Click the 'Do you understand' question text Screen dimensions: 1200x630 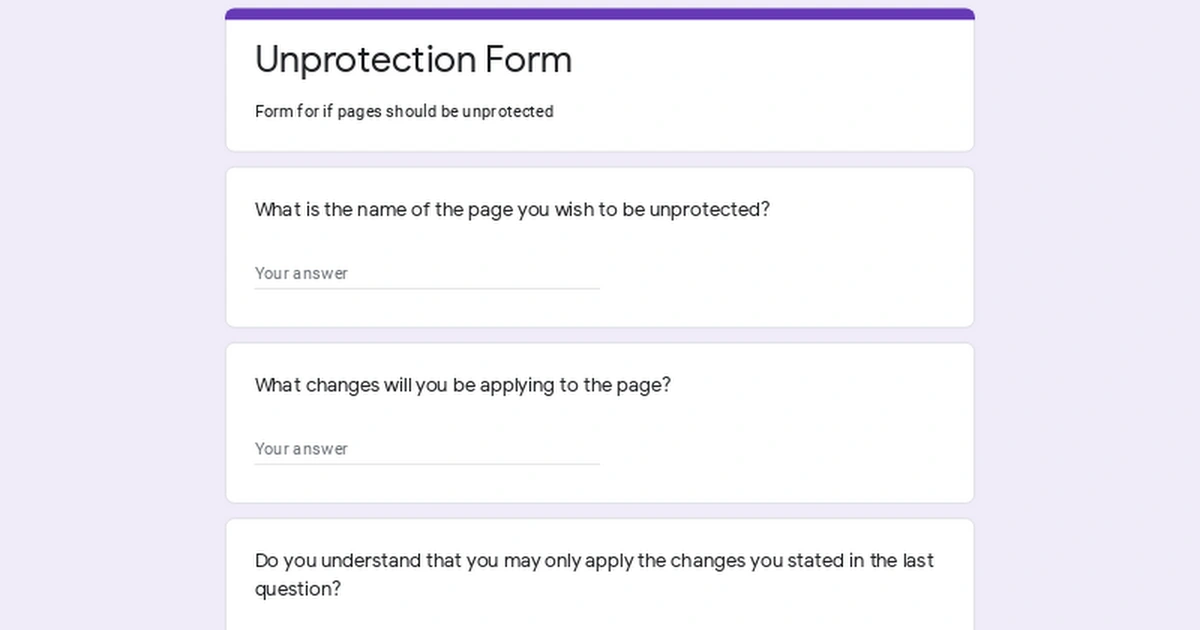coord(594,575)
